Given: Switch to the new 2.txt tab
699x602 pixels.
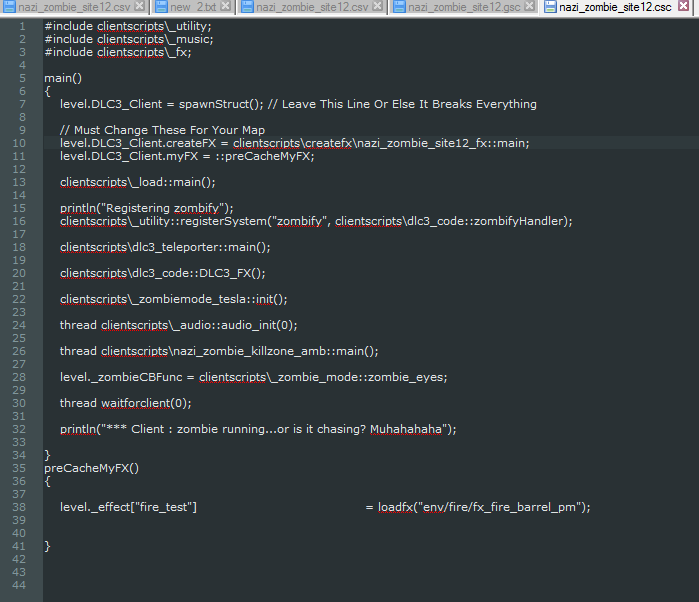Looking at the screenshot, I should coord(193,7).
